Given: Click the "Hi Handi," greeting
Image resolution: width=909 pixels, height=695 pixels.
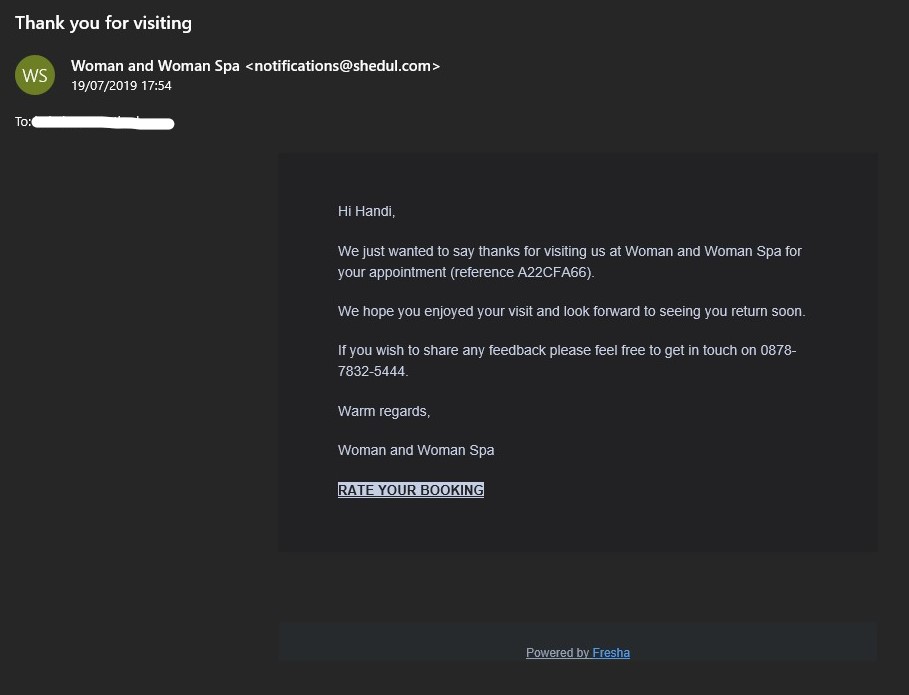Looking at the screenshot, I should [x=366, y=212].
